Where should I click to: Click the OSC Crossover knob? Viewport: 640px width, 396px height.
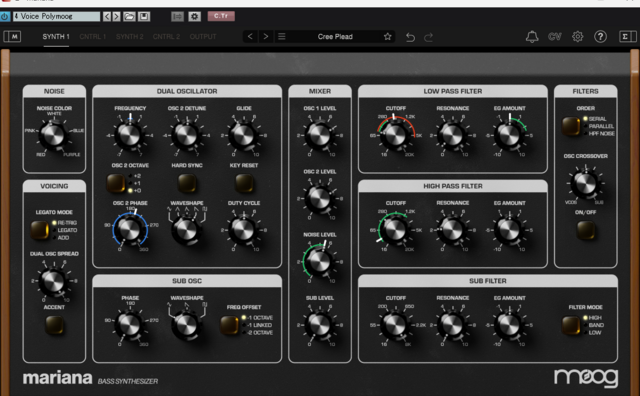coord(585,183)
